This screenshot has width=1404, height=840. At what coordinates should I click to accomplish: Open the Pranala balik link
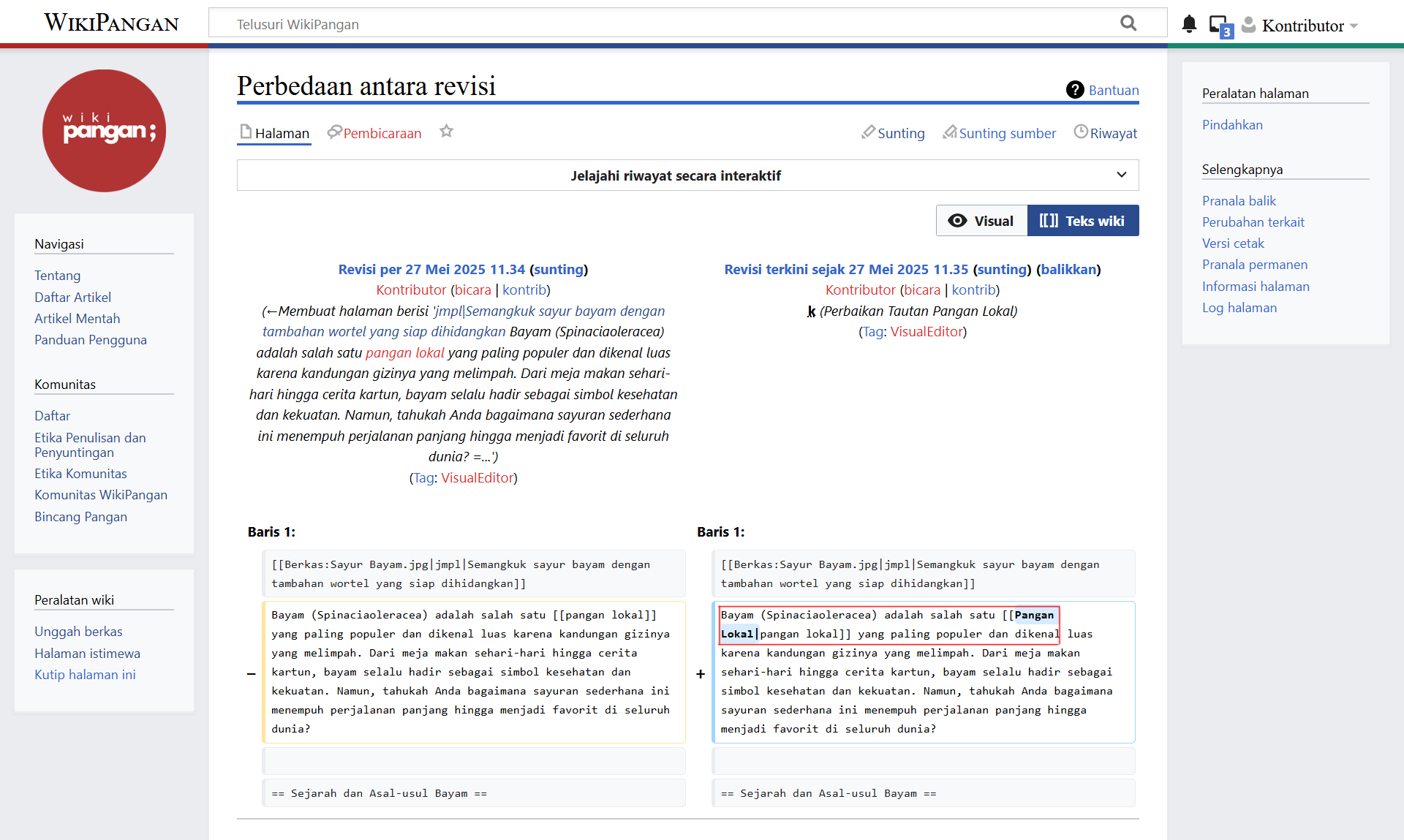[1238, 200]
